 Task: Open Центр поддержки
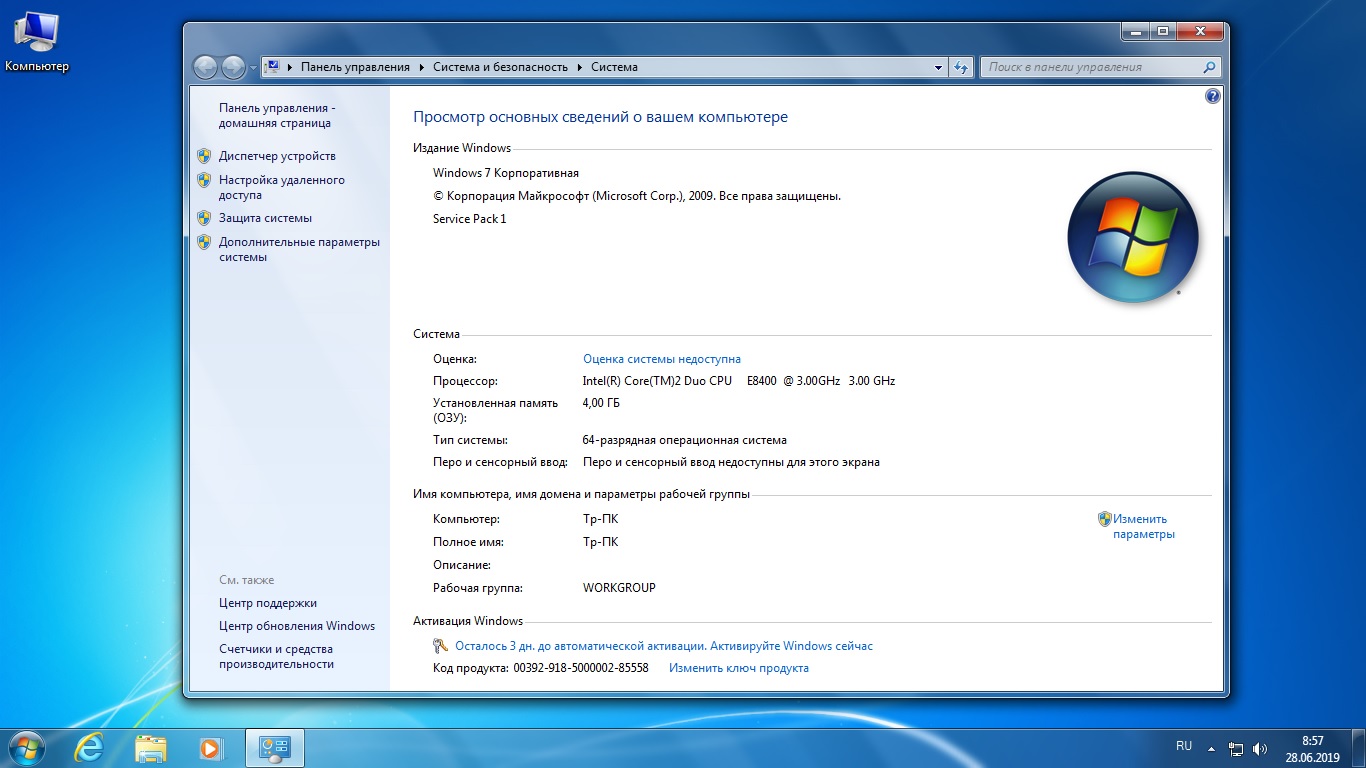(x=268, y=603)
